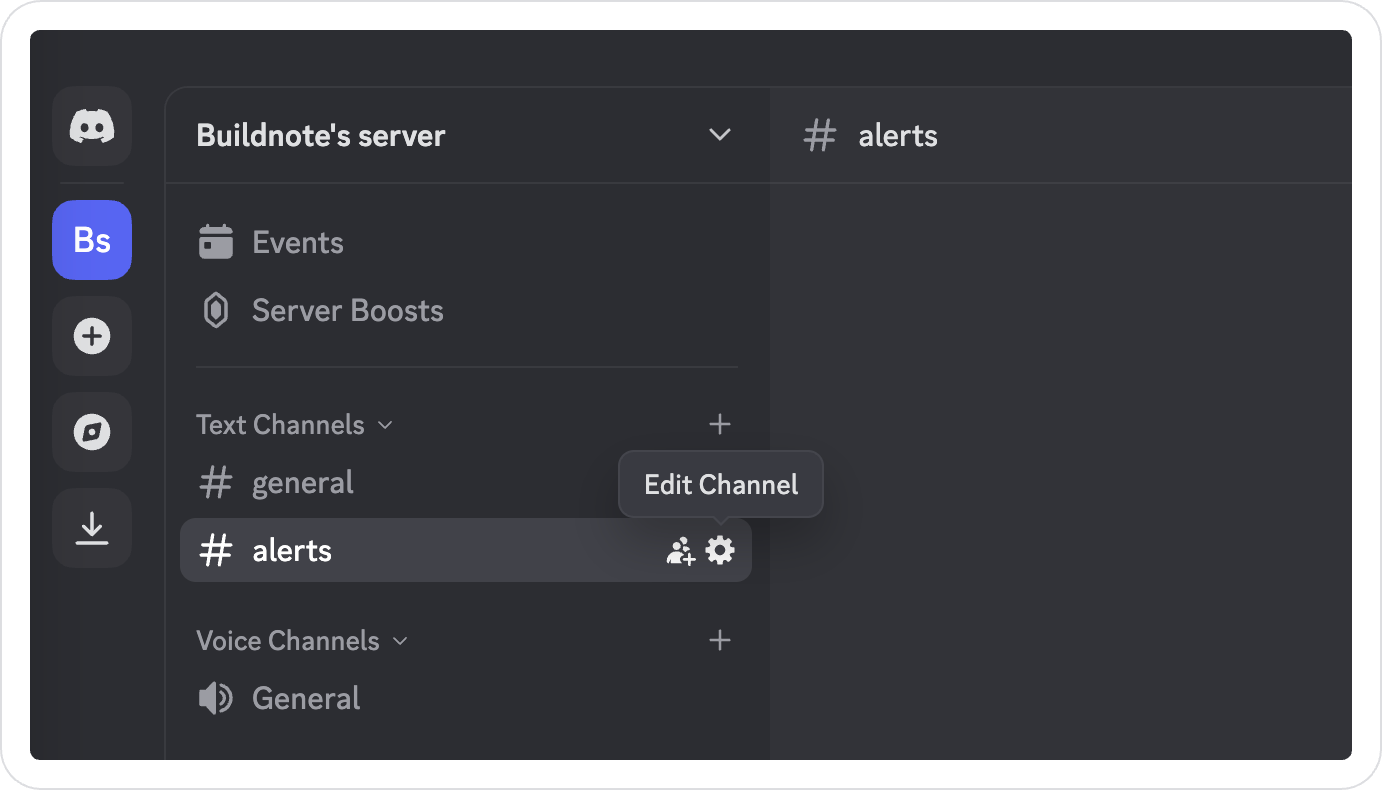This screenshot has width=1382, height=790.
Task: Select the alerts channel name in sidebar
Action: 292,550
